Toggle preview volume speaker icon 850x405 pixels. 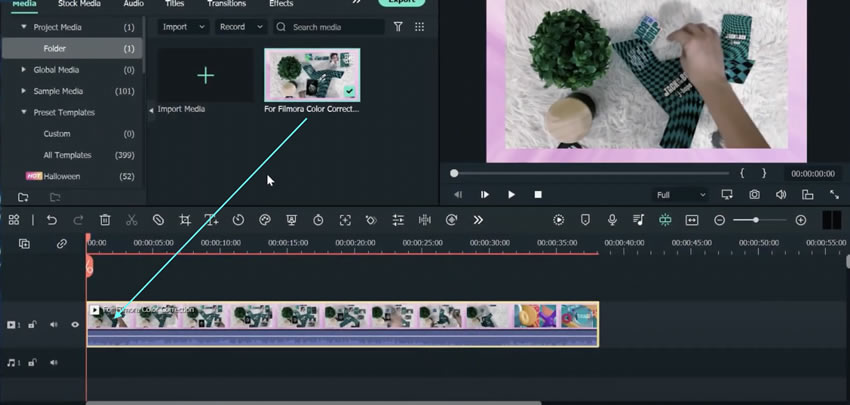(781, 195)
